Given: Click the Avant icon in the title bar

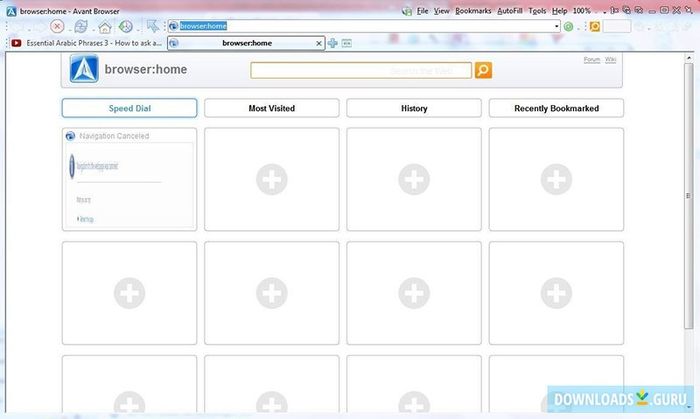Looking at the screenshot, I should click(x=11, y=11).
